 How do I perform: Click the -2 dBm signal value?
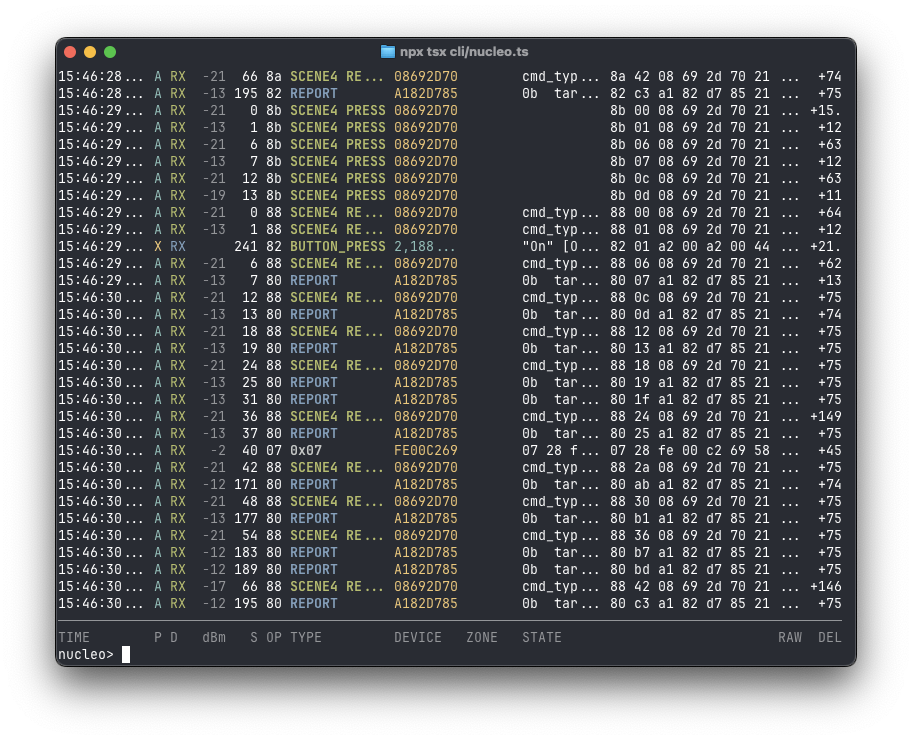click(x=218, y=451)
